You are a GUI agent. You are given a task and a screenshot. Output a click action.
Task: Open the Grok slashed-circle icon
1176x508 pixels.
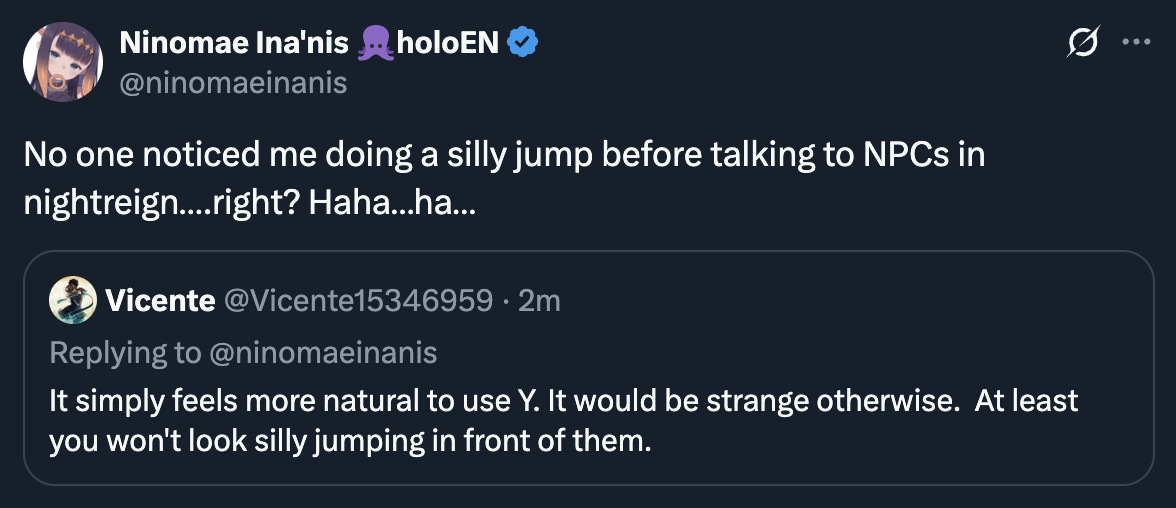click(1084, 43)
